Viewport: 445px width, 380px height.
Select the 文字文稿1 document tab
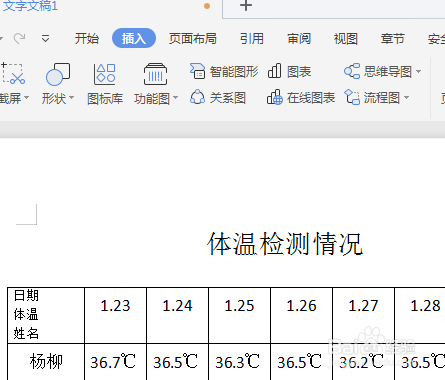coord(30,6)
